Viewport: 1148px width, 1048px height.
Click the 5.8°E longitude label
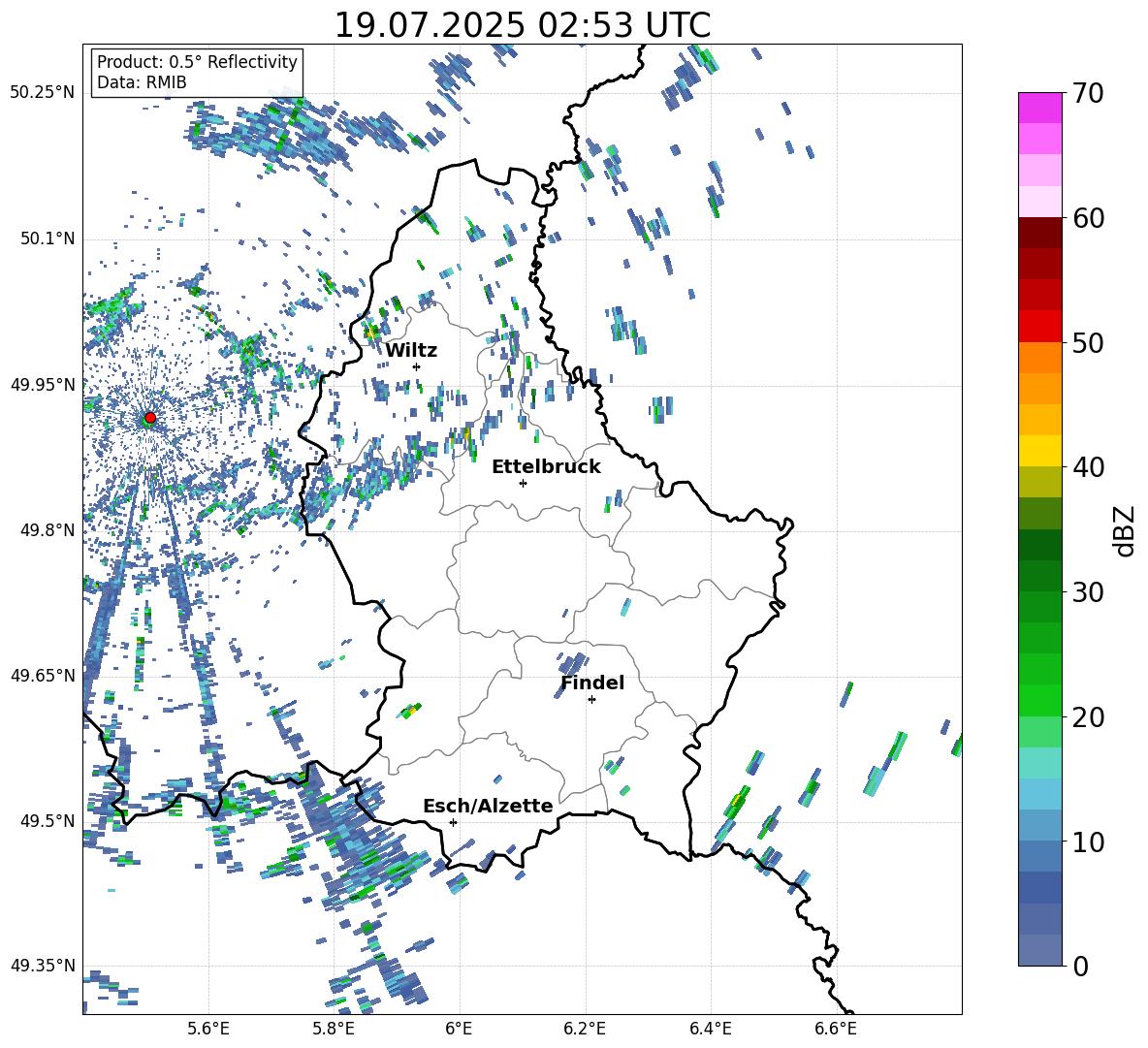click(x=334, y=1029)
